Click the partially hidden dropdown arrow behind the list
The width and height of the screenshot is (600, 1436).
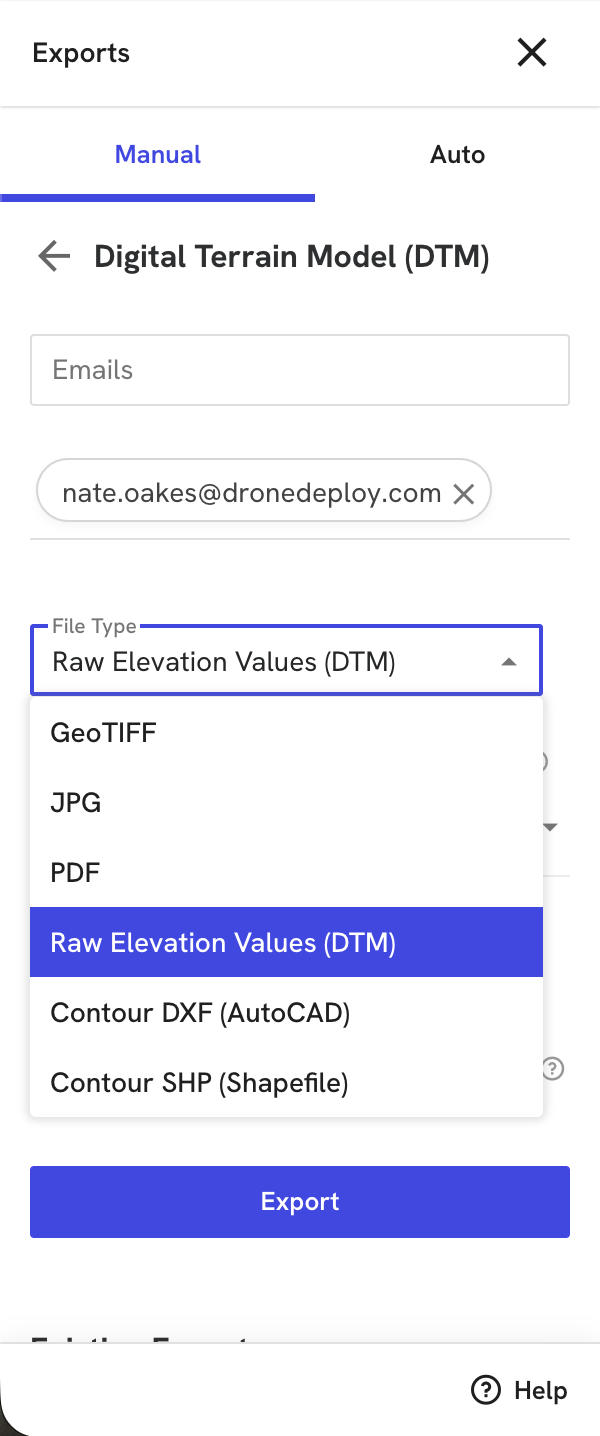pos(550,827)
